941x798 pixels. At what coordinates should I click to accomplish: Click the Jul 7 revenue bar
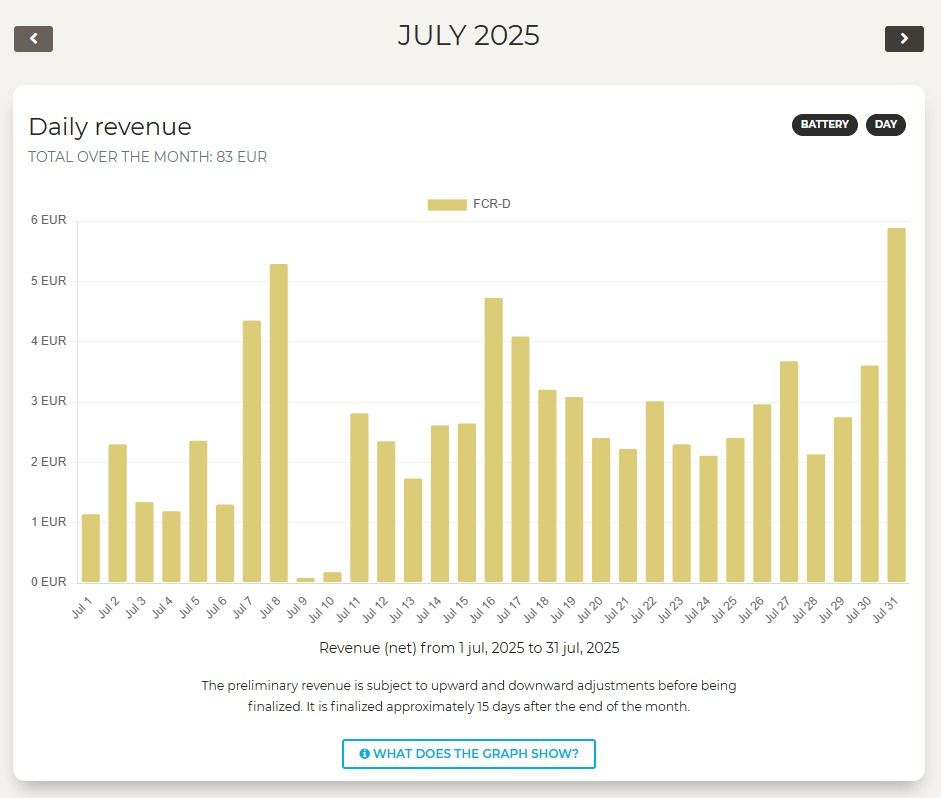point(252,451)
